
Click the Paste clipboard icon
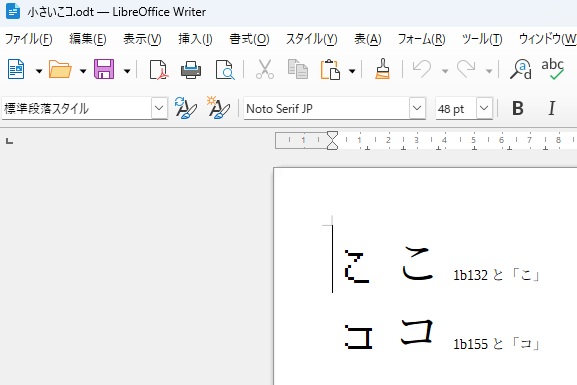coord(330,69)
